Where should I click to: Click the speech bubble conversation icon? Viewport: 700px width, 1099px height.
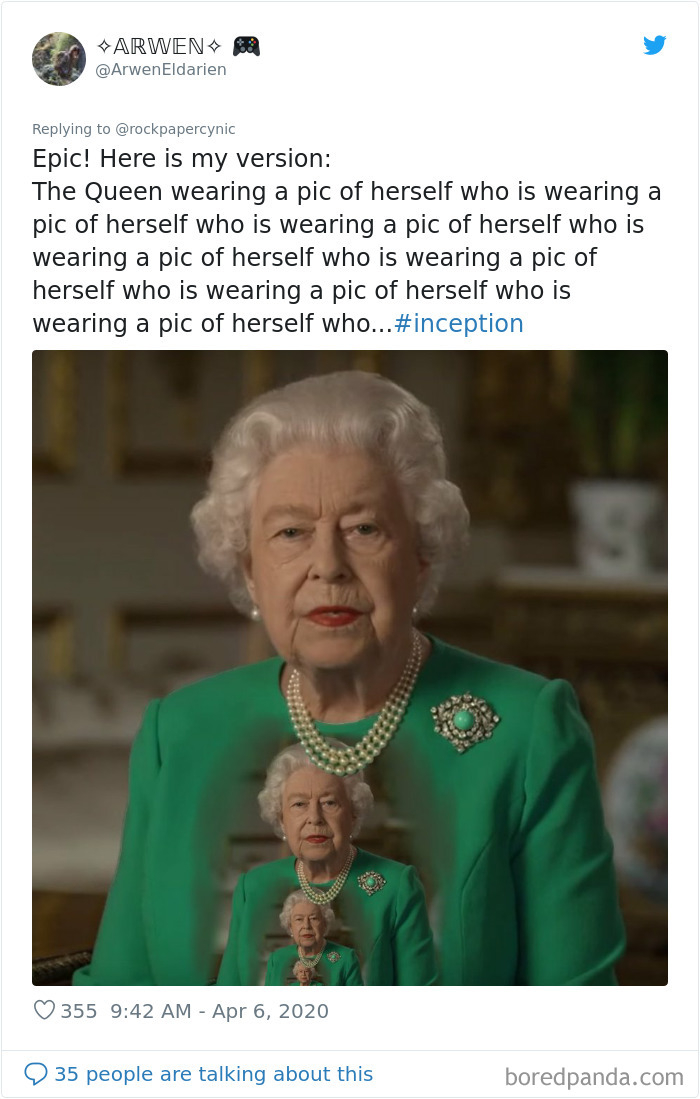36,1073
